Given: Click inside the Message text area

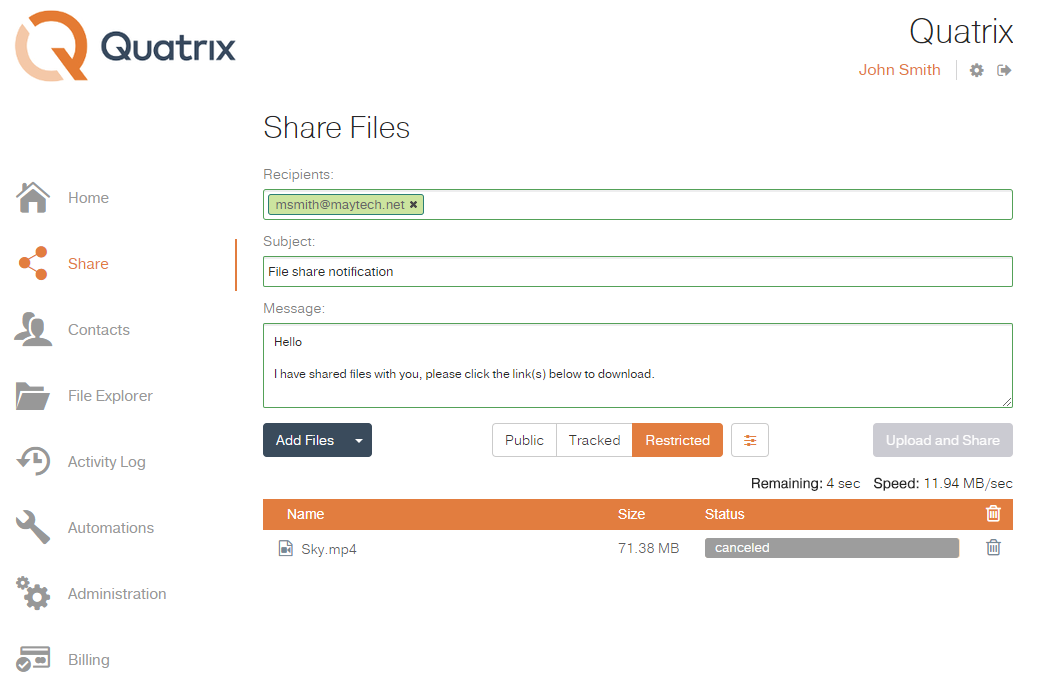Looking at the screenshot, I should point(638,365).
